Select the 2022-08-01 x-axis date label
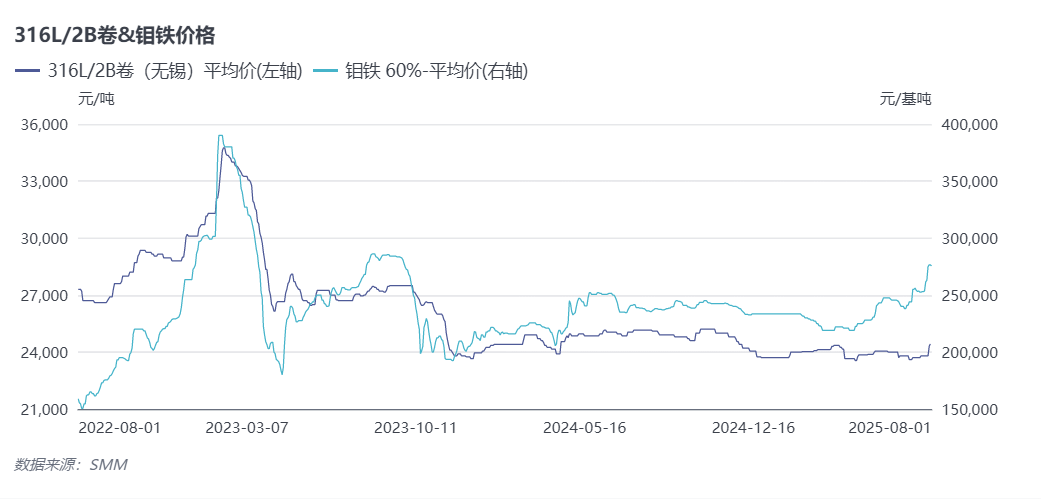Image resolution: width=1041 pixels, height=499 pixels. 119,427
